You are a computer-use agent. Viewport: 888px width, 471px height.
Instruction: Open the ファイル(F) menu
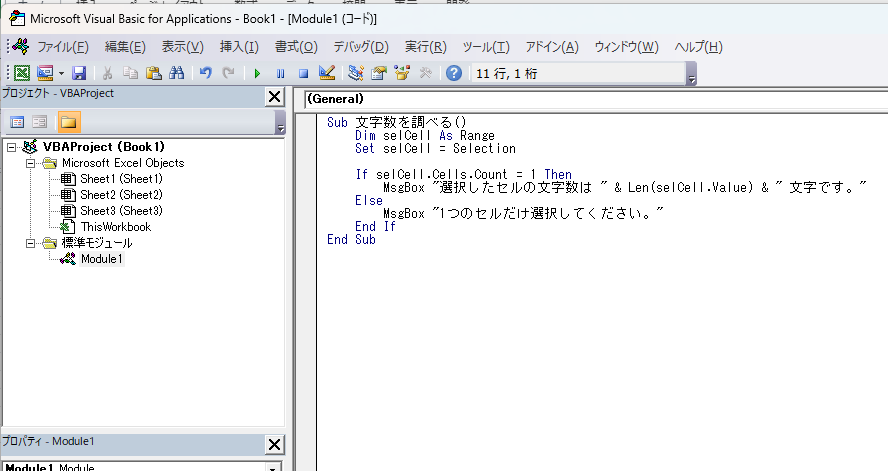(x=63, y=47)
